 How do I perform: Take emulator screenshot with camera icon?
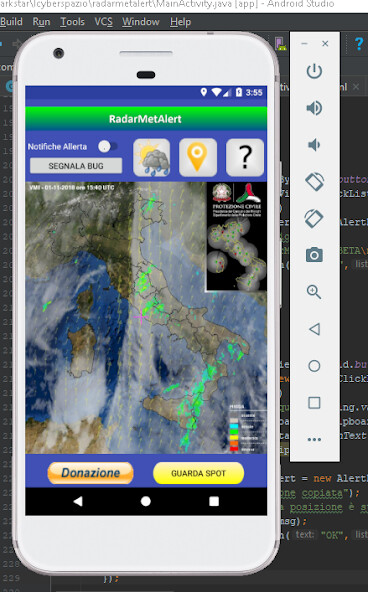tap(314, 255)
